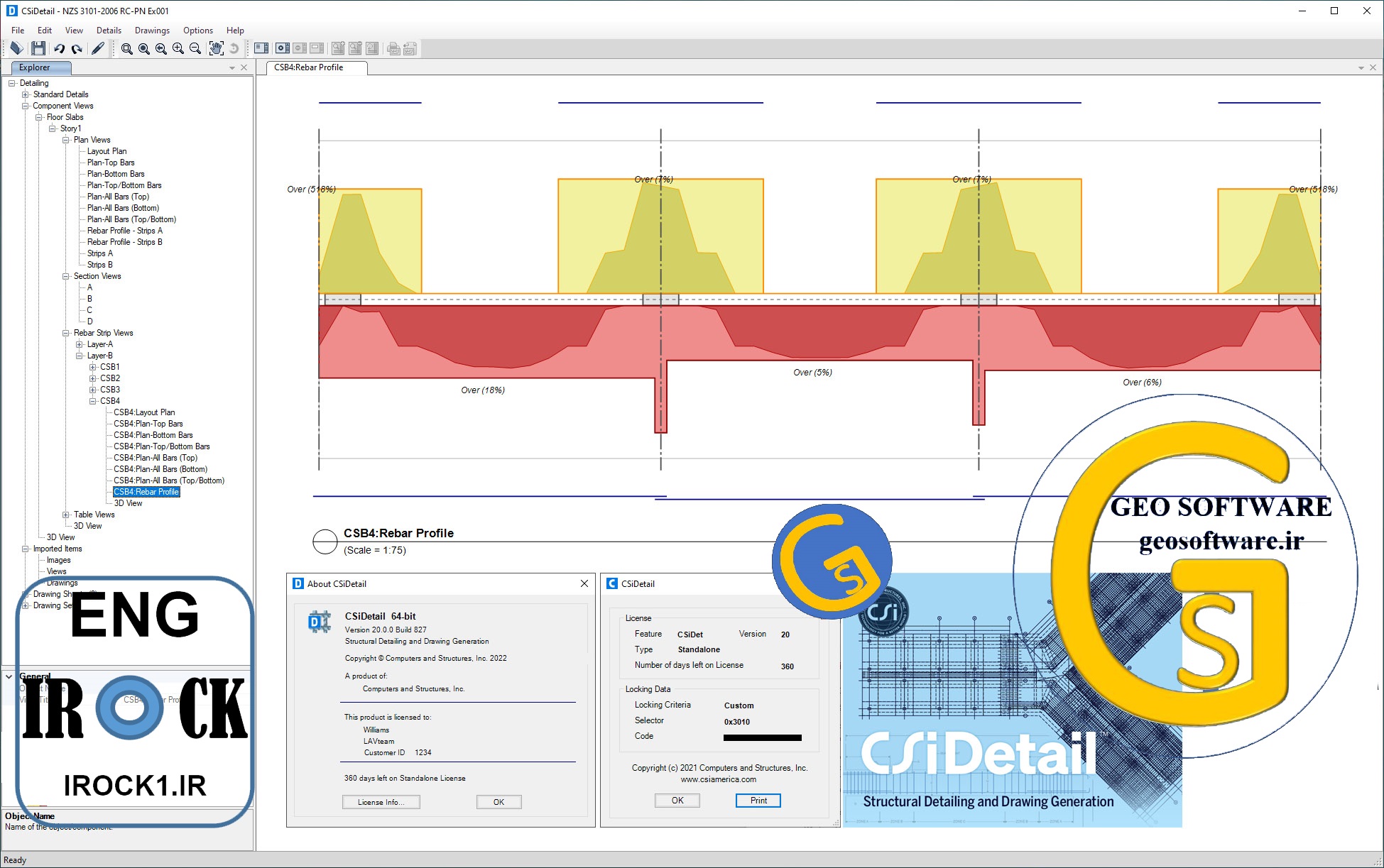Click the grayed drawing zoom-plus icon
This screenshot has height=868, width=1384.
pyautogui.click(x=338, y=48)
